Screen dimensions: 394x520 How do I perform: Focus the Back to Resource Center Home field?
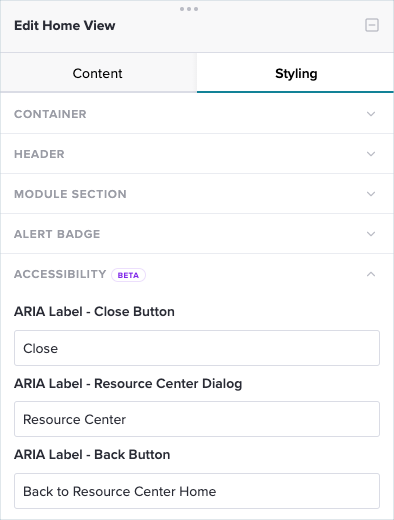[x=197, y=491]
